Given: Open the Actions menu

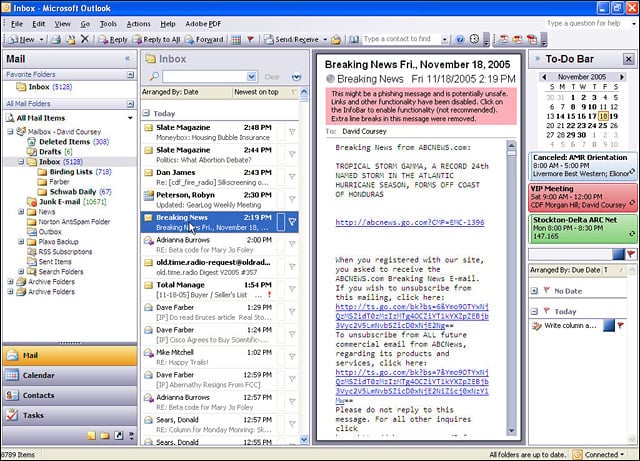Looking at the screenshot, I should pos(138,24).
